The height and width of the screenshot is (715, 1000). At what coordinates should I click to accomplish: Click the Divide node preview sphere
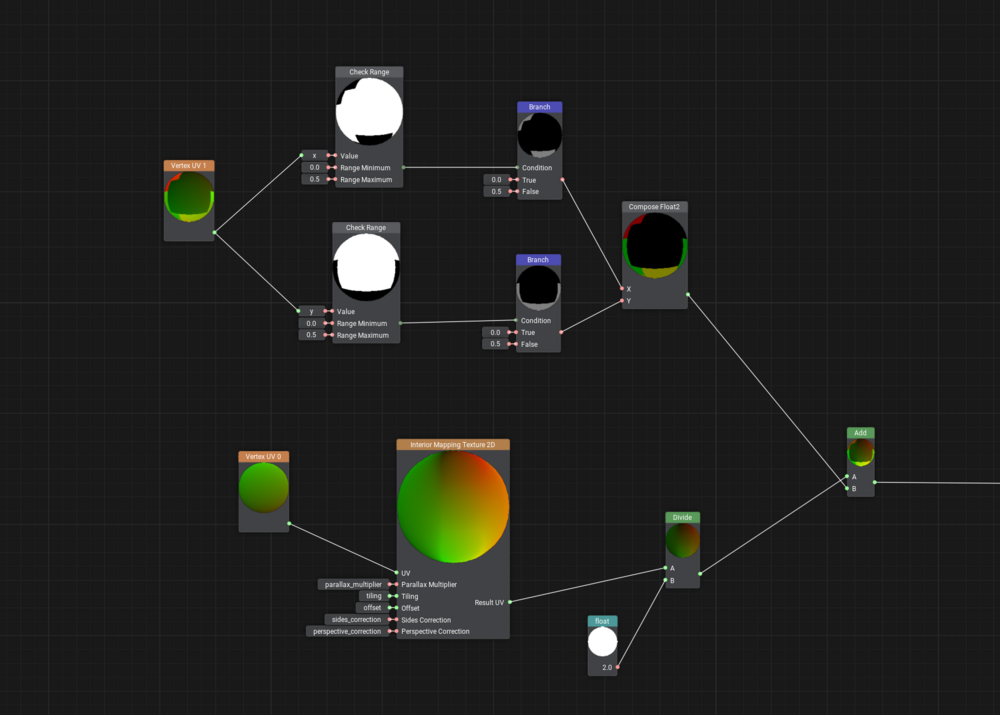(x=682, y=541)
